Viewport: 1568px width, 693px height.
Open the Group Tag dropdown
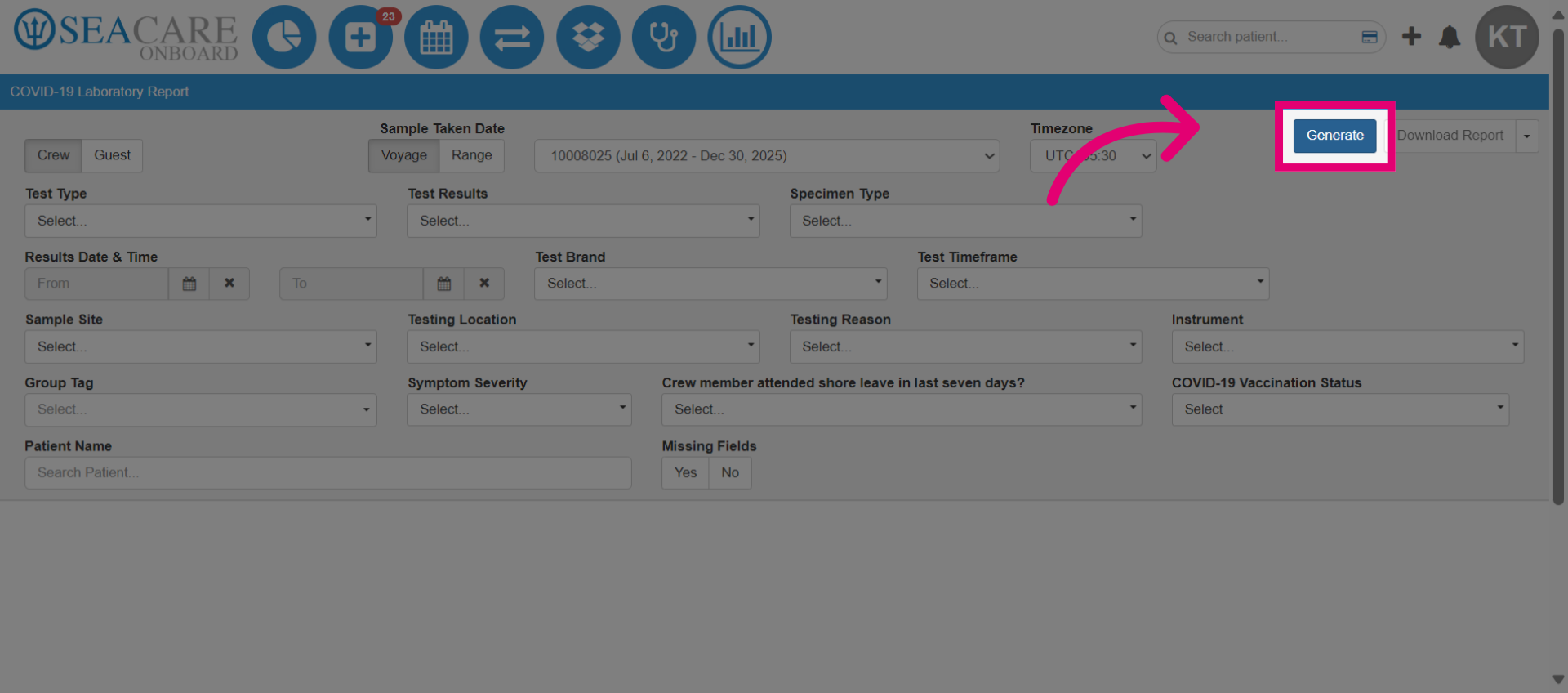click(201, 409)
